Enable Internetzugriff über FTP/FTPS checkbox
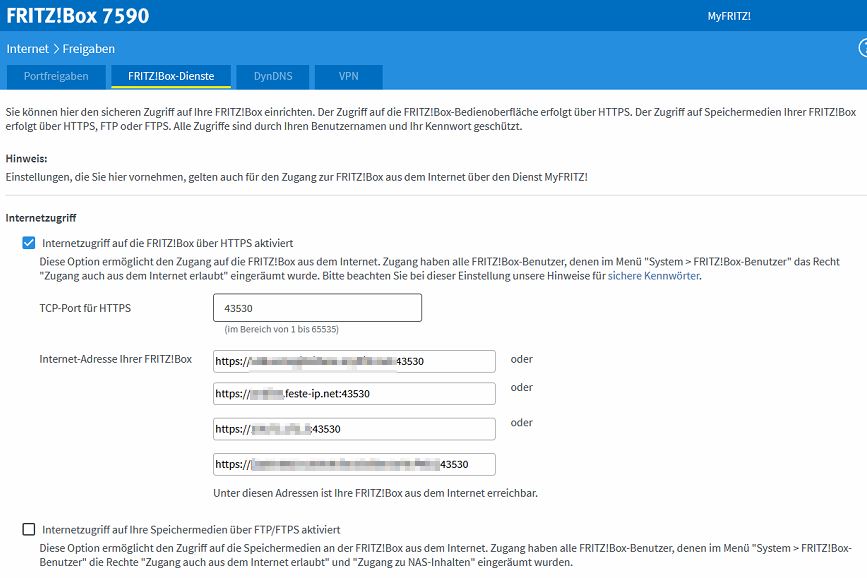The image size is (867, 578). tap(29, 529)
